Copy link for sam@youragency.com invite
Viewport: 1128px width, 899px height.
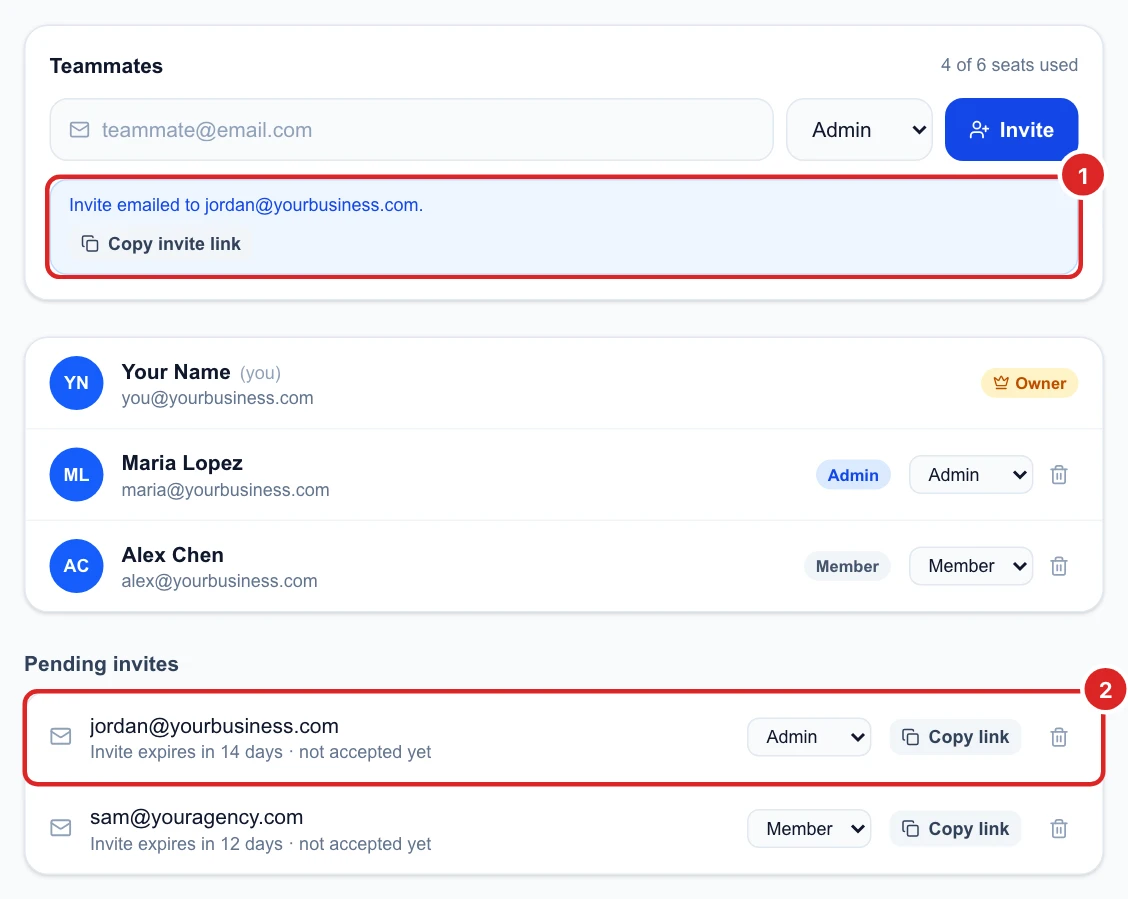tap(955, 829)
